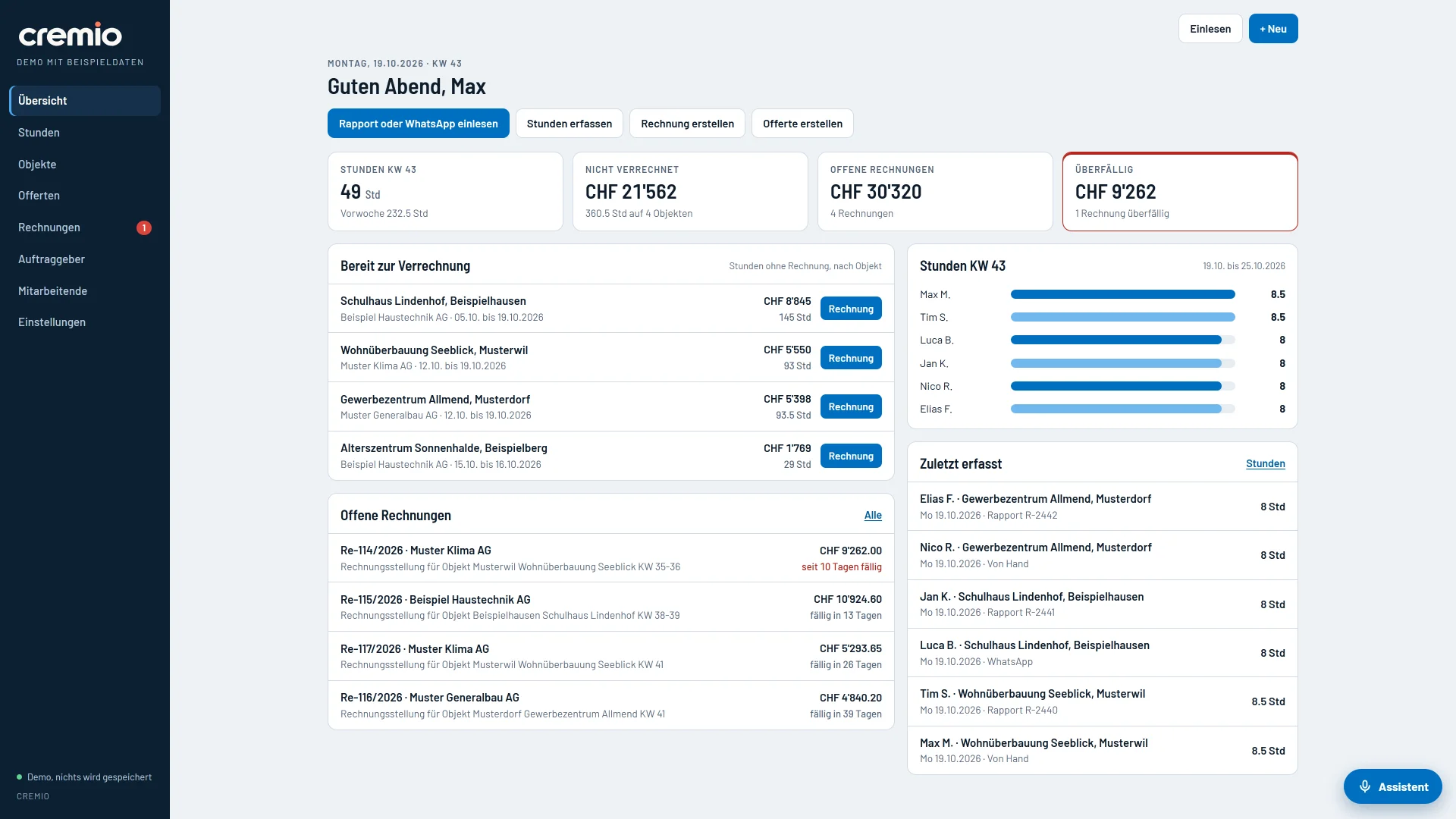Open the Stunden link in Zuletzt erfasst
Viewport: 1456px width, 819px height.
(x=1265, y=463)
